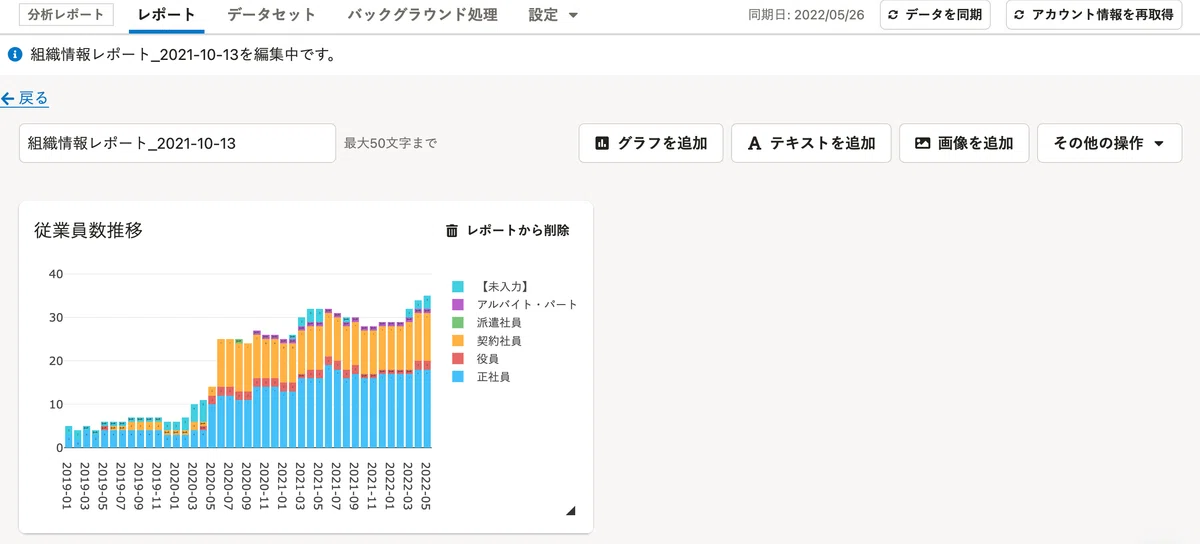Click the bar above the 2022-05 axis label

click(427, 371)
